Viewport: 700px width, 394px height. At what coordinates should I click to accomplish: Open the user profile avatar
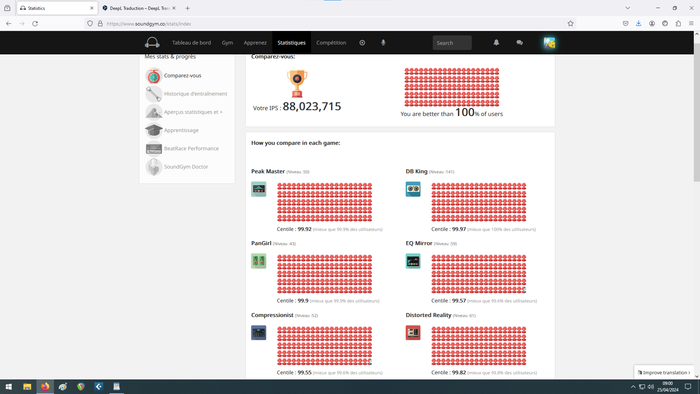pyautogui.click(x=549, y=43)
